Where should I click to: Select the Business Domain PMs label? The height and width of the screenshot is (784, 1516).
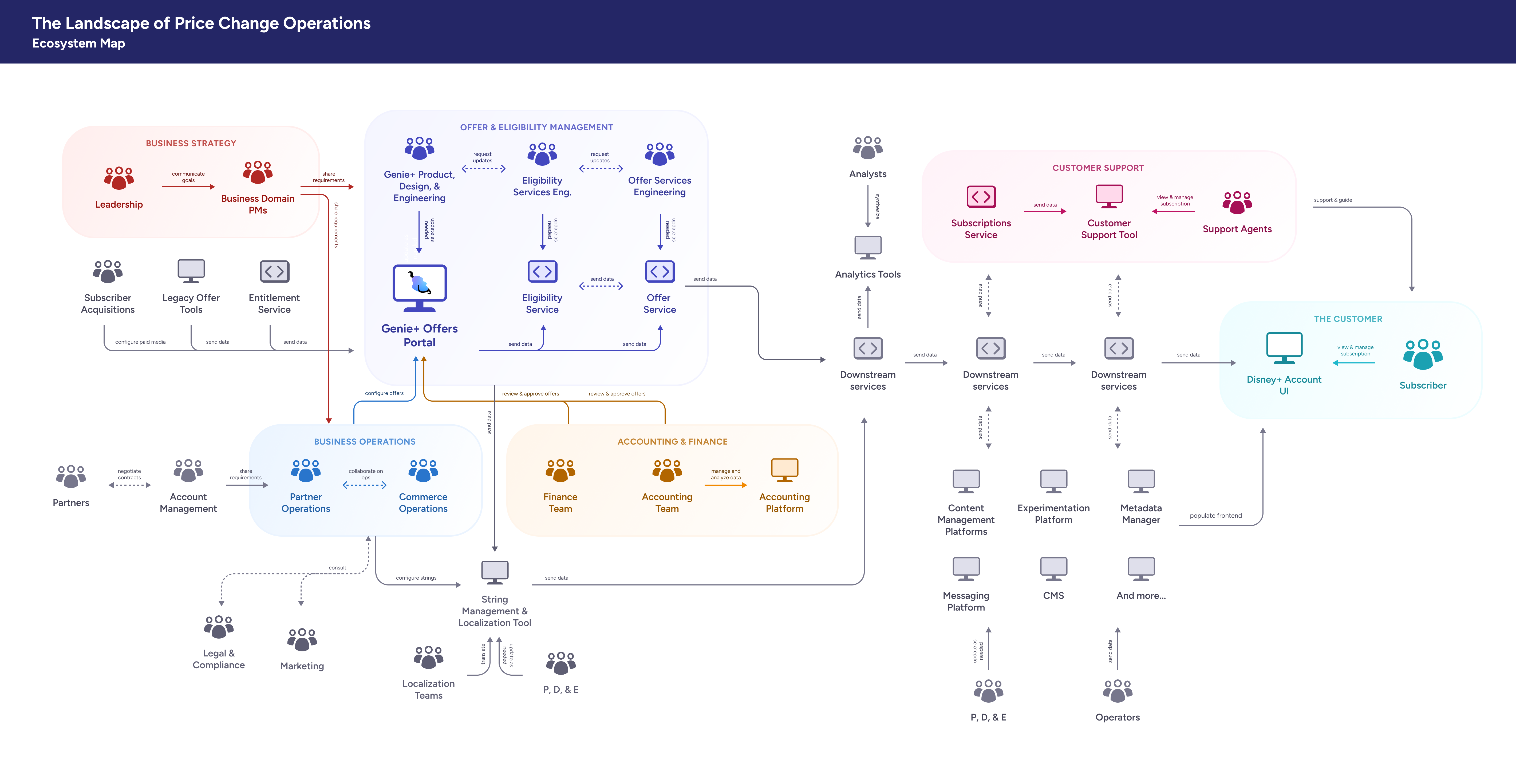coord(258,204)
